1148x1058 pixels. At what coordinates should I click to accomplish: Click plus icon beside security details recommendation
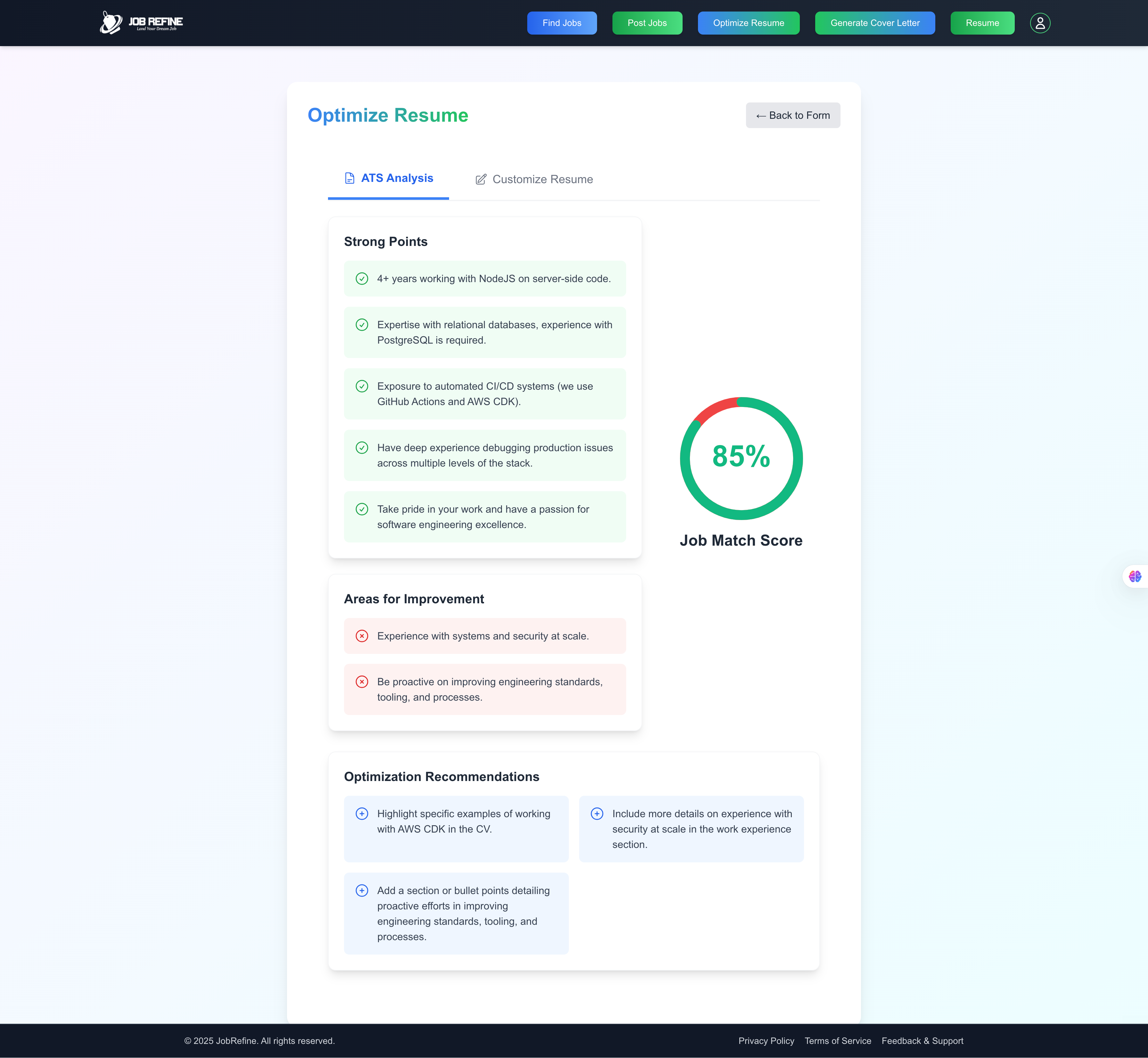tap(597, 814)
